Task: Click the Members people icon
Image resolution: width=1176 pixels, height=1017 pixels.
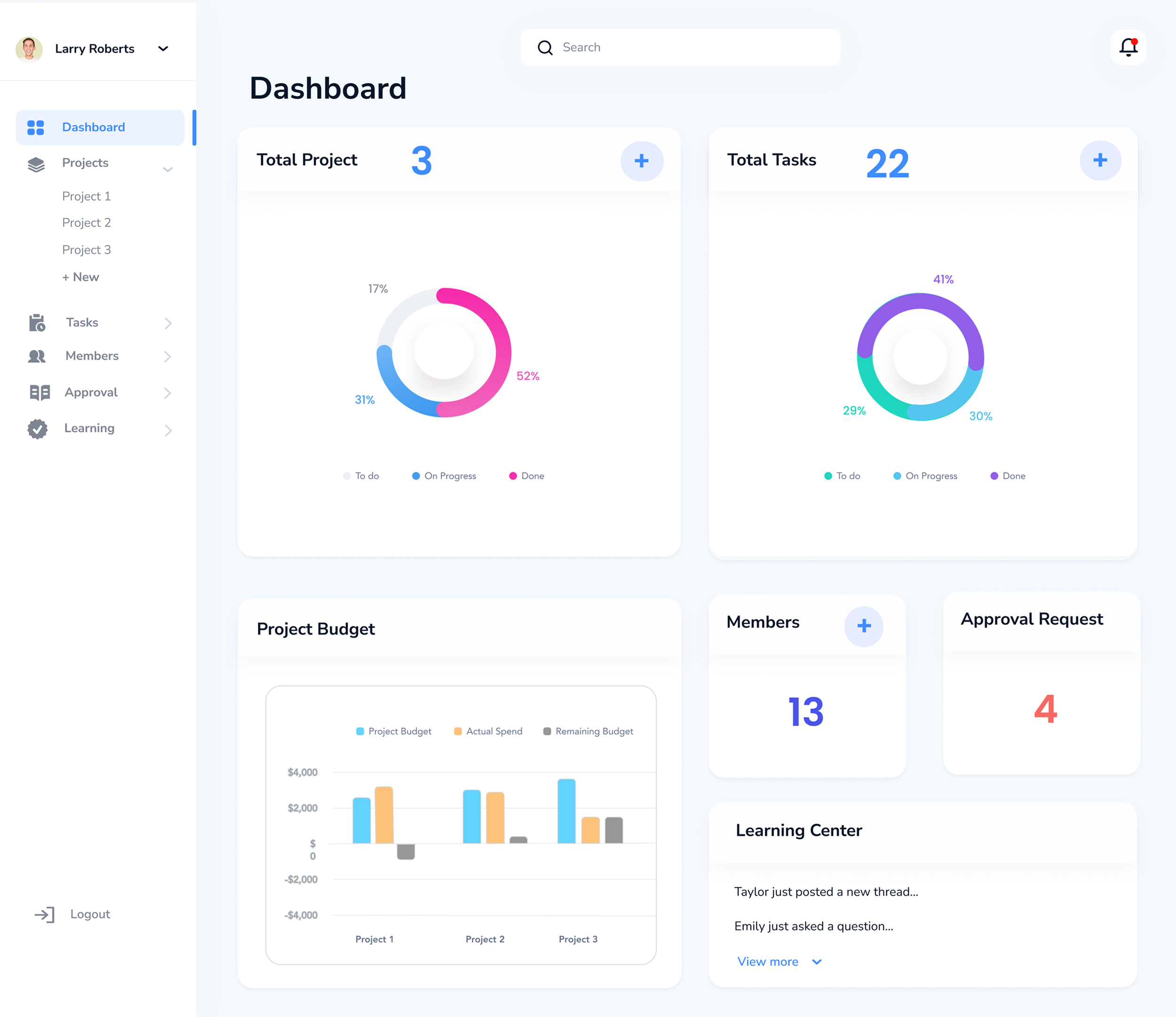Action: pos(37,357)
